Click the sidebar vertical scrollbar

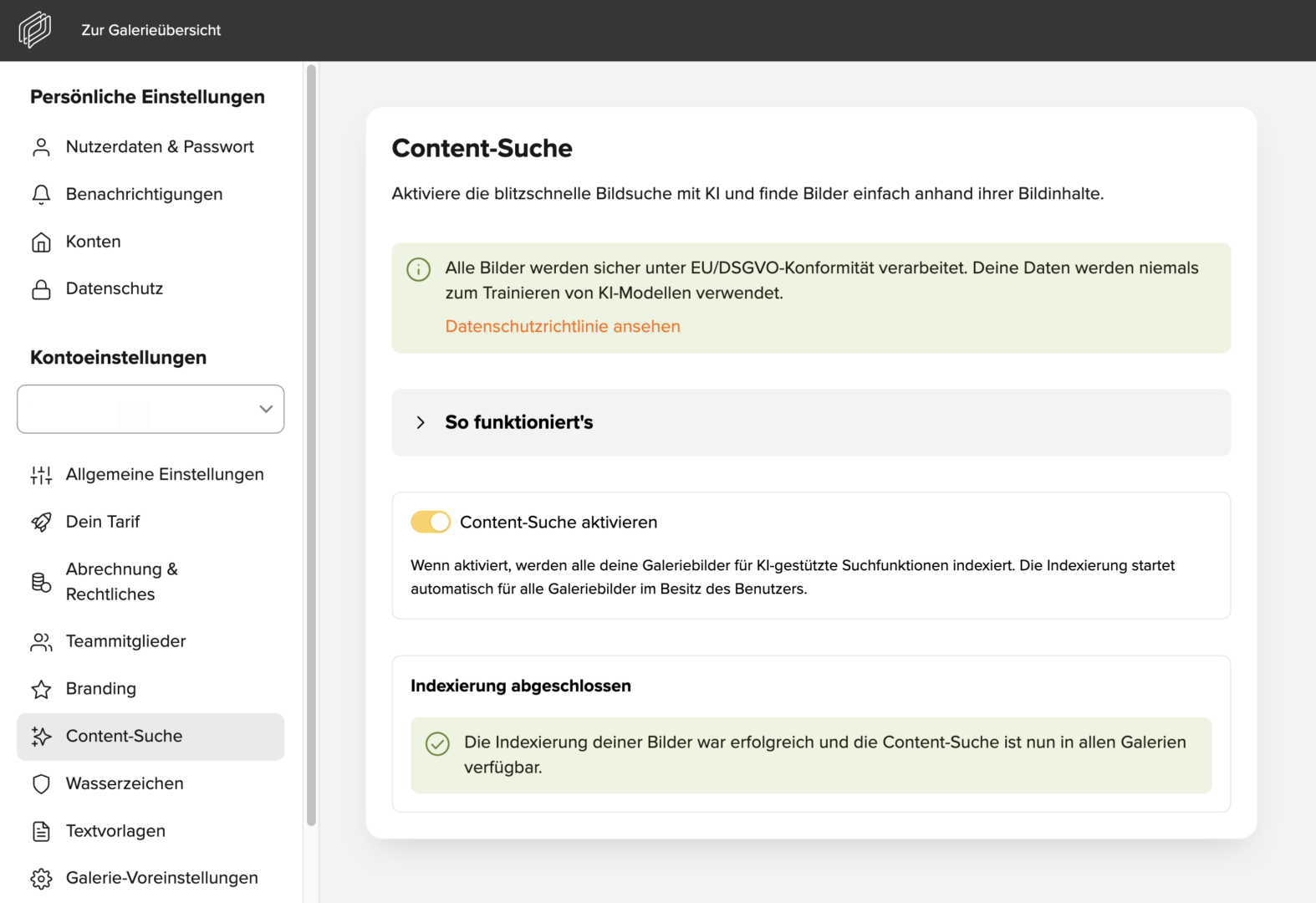[311, 443]
